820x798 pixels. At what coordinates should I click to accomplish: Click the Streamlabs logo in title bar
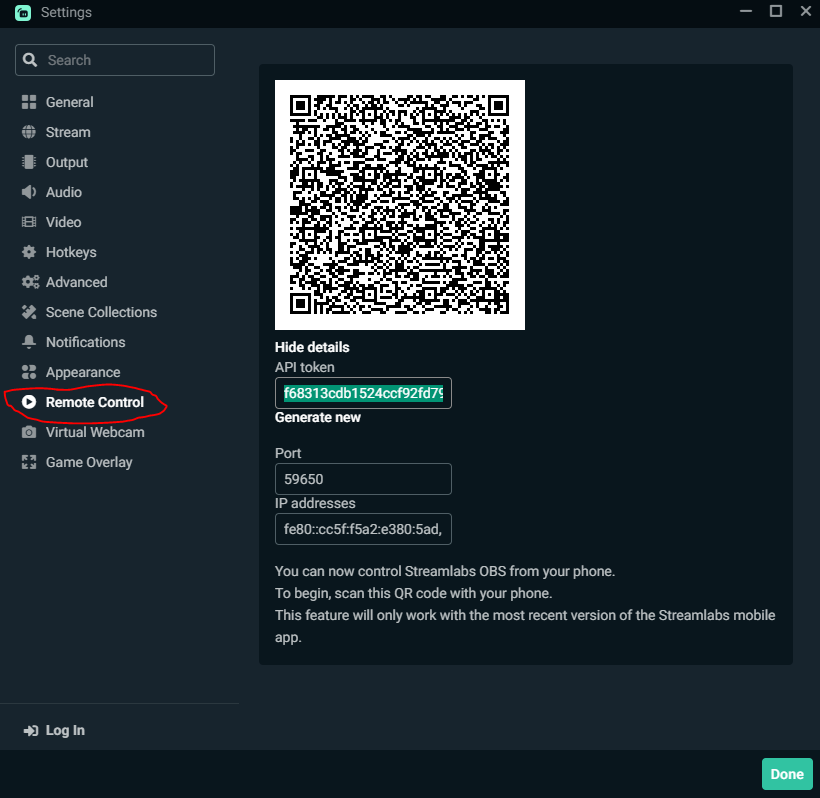pyautogui.click(x=23, y=13)
